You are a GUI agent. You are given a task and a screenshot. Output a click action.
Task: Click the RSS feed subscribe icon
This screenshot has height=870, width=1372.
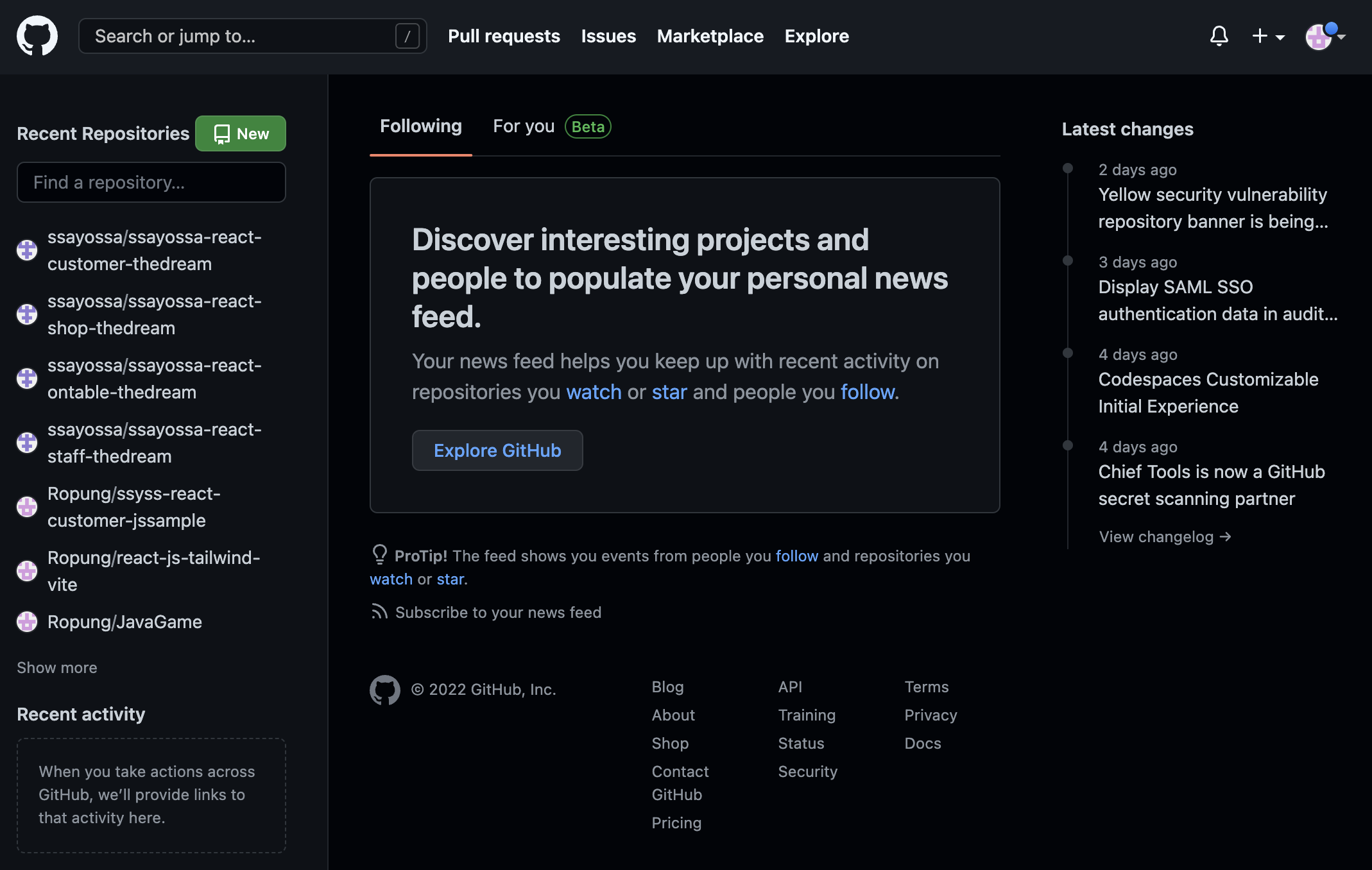(x=379, y=612)
